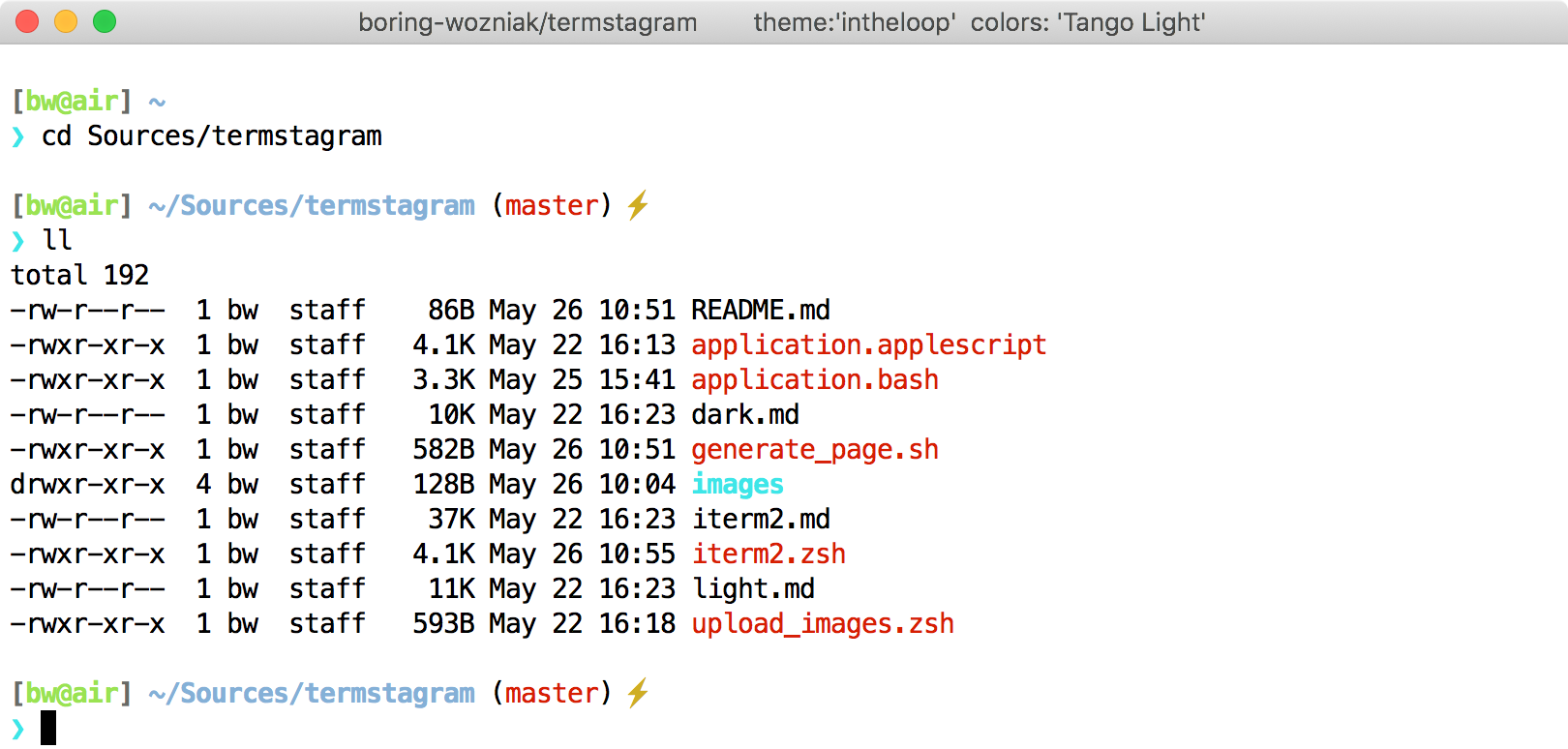Click the iterm2.zsh filename

[x=769, y=554]
